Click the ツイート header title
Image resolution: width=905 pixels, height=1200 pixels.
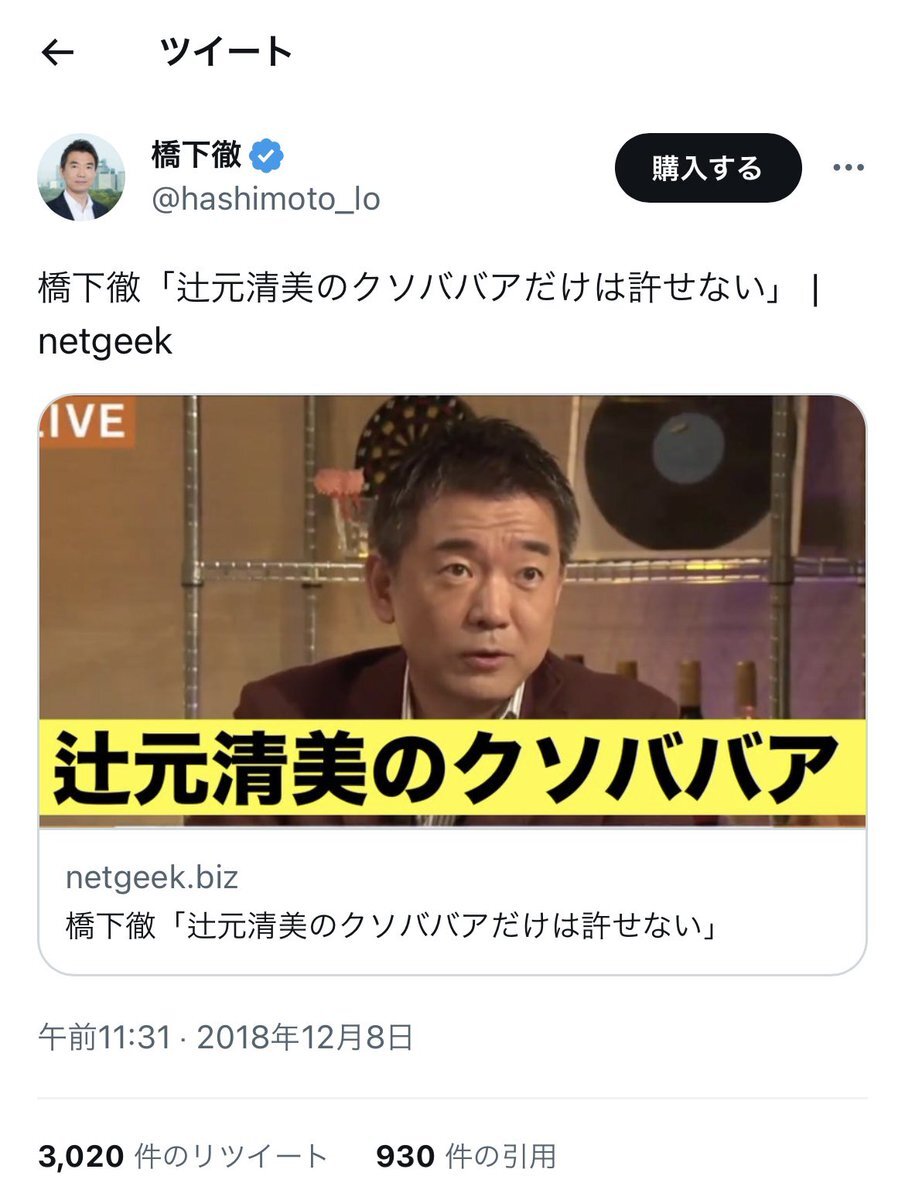click(x=226, y=52)
